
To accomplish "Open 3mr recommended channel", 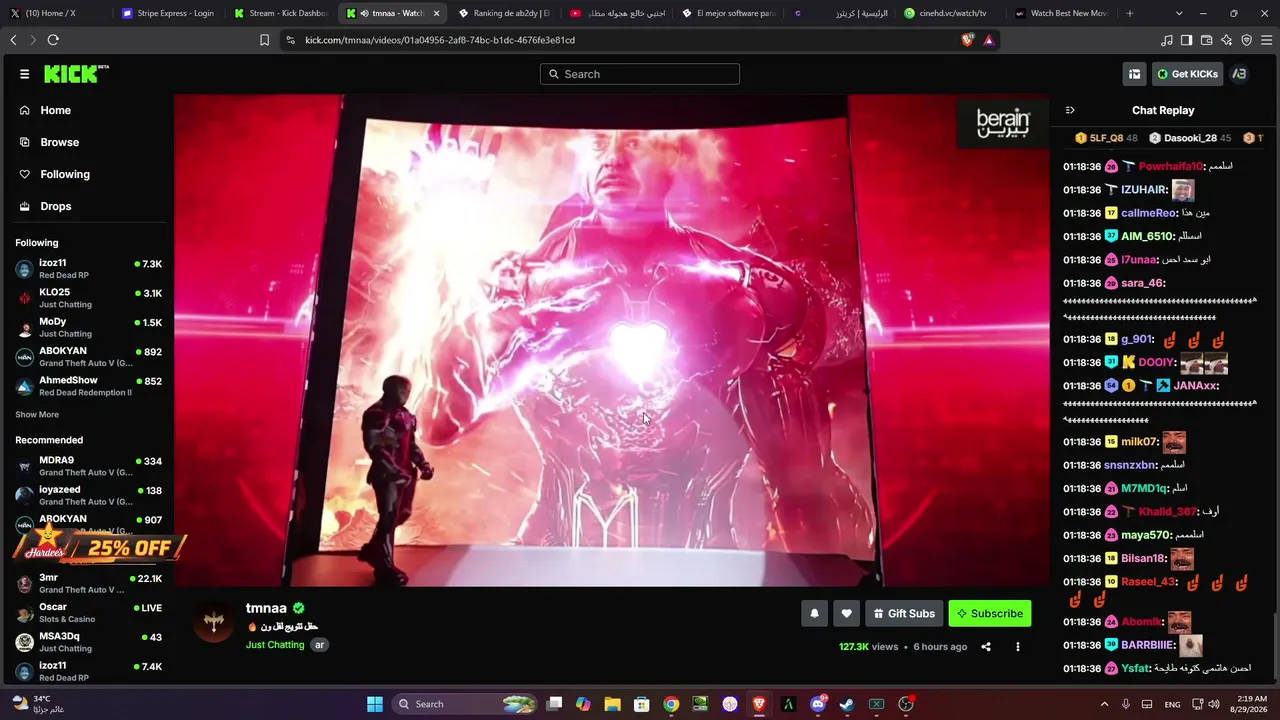I will click(x=88, y=583).
